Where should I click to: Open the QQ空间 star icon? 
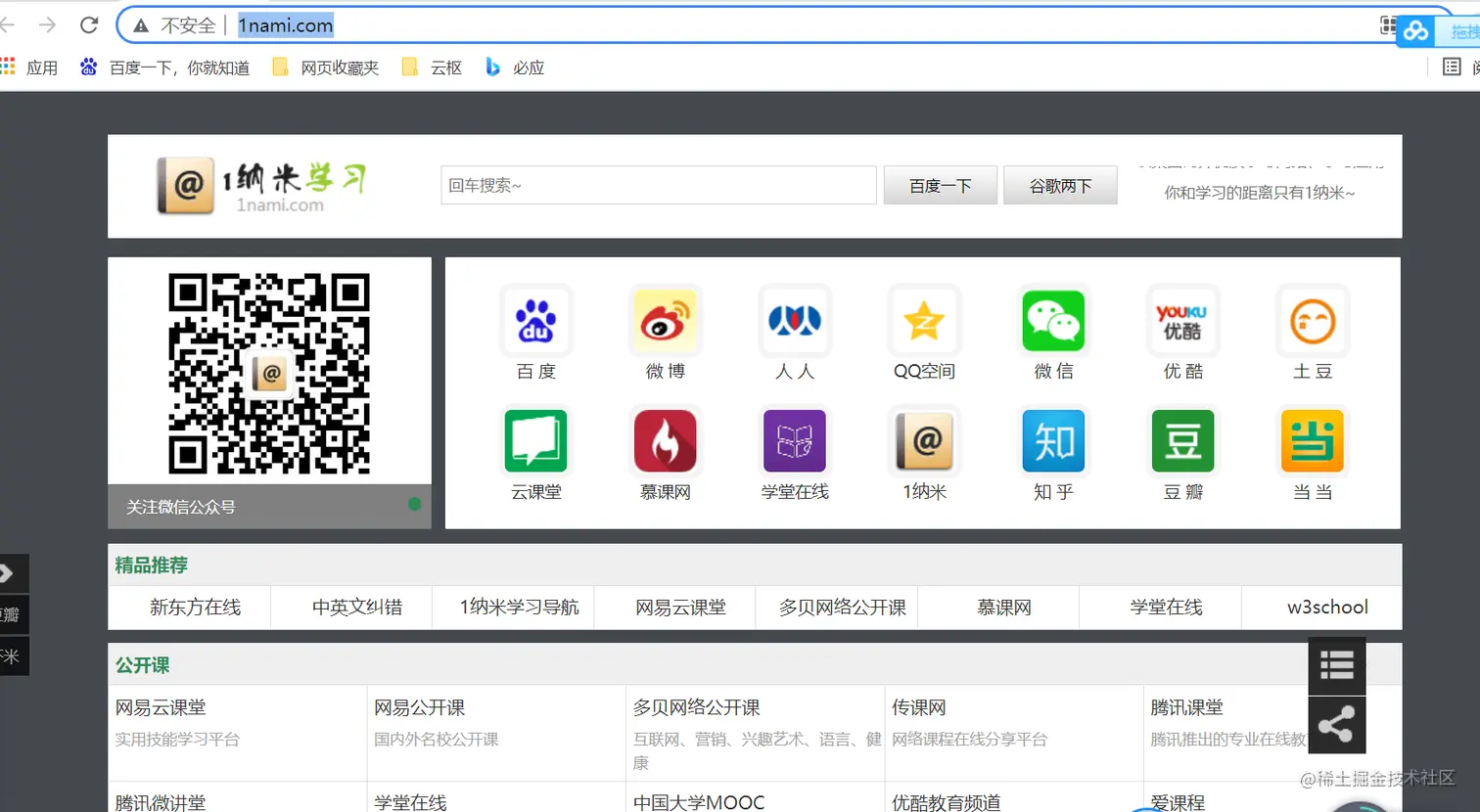(x=924, y=321)
